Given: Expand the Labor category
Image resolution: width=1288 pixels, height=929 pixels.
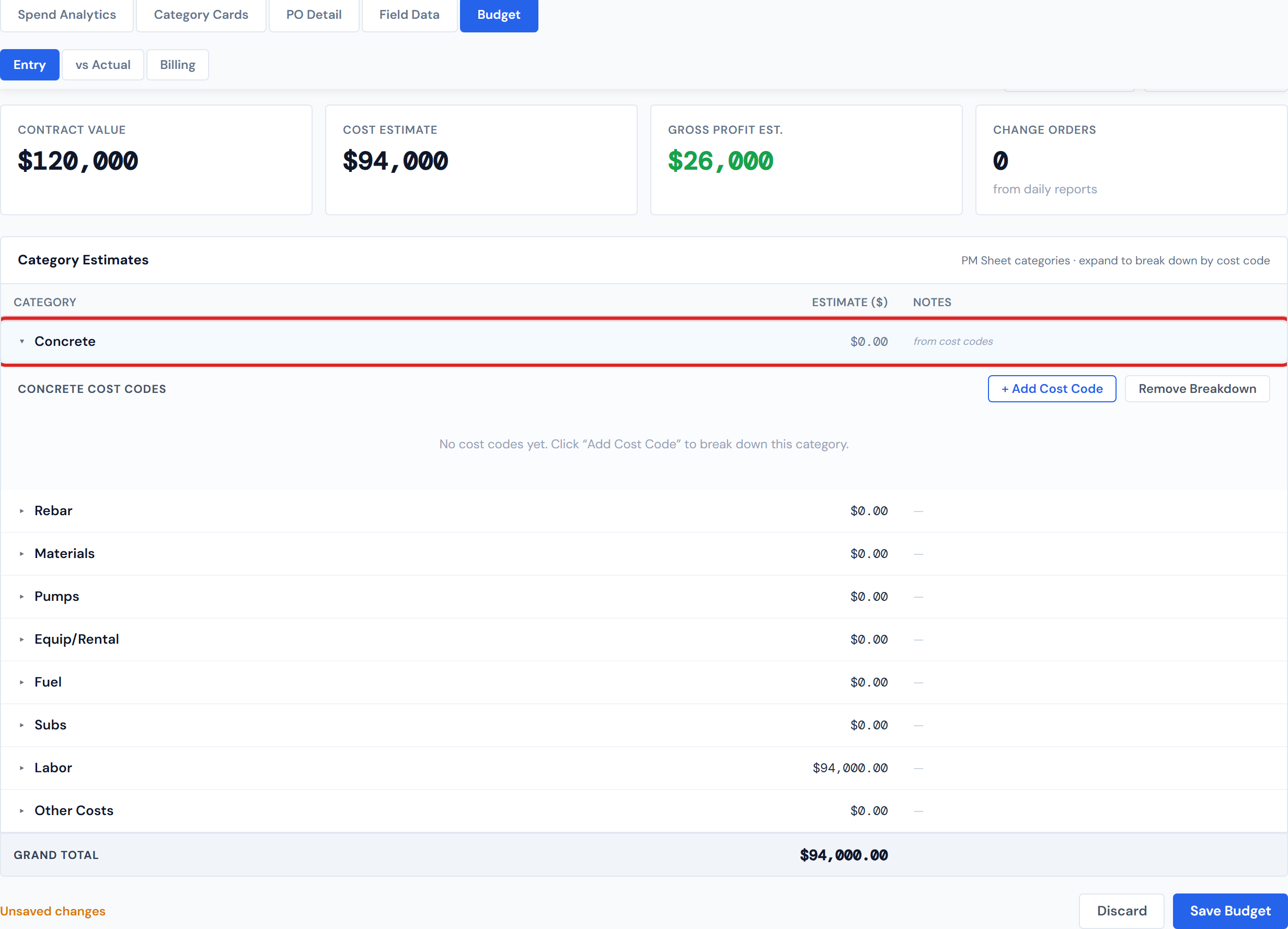Looking at the screenshot, I should click(22, 767).
